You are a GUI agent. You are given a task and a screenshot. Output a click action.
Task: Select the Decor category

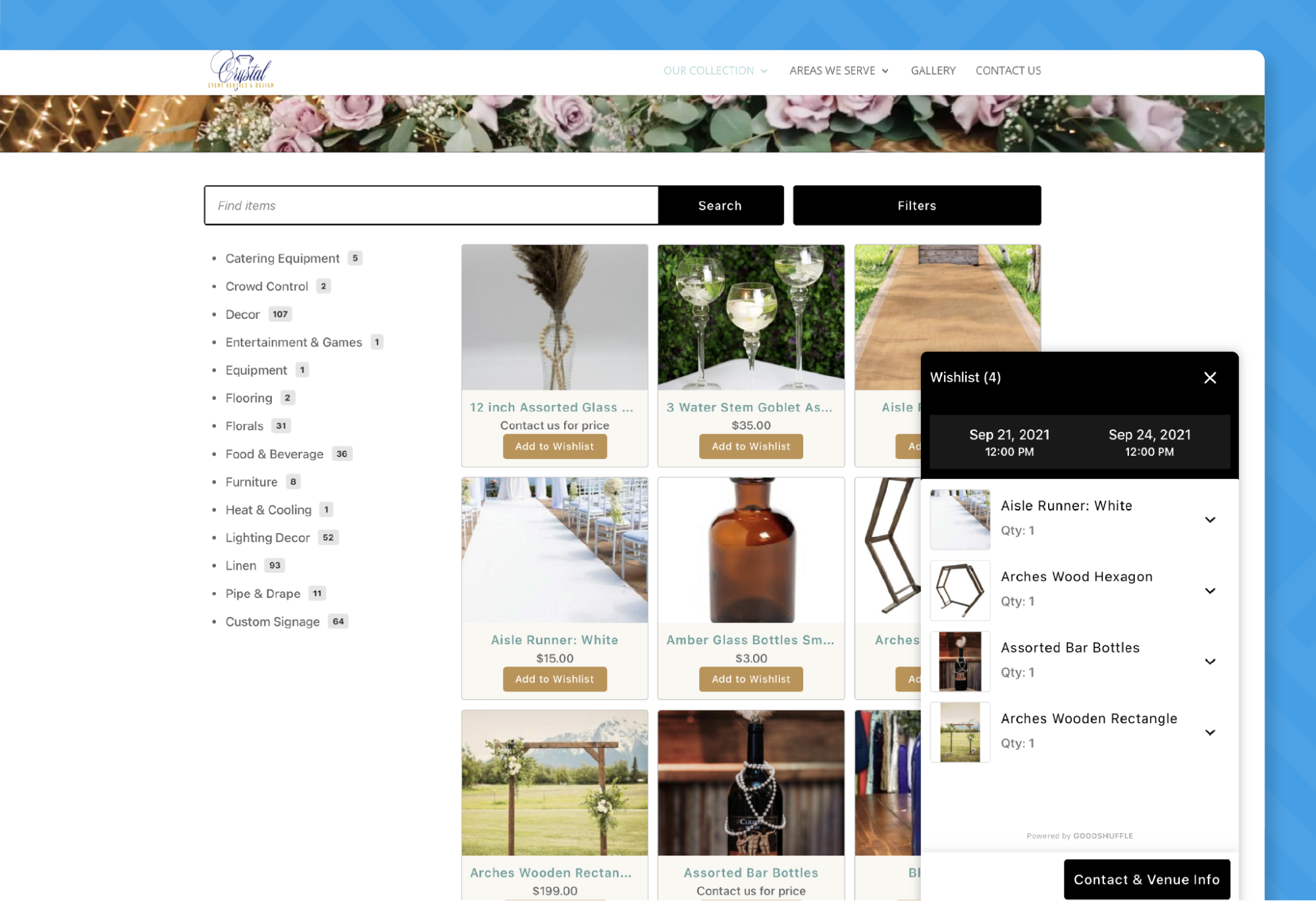click(243, 314)
